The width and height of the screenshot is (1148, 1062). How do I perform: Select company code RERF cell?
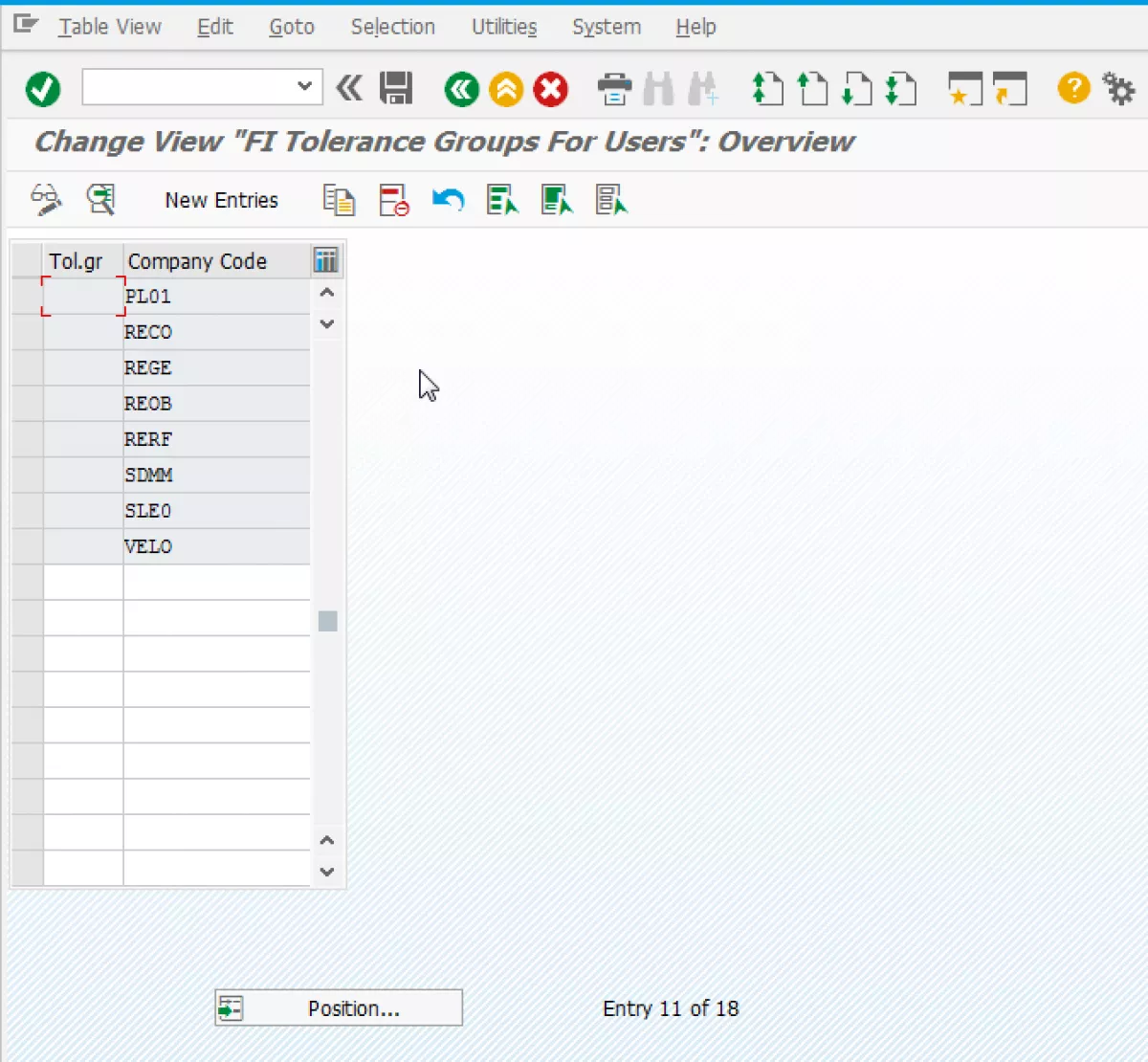216,439
